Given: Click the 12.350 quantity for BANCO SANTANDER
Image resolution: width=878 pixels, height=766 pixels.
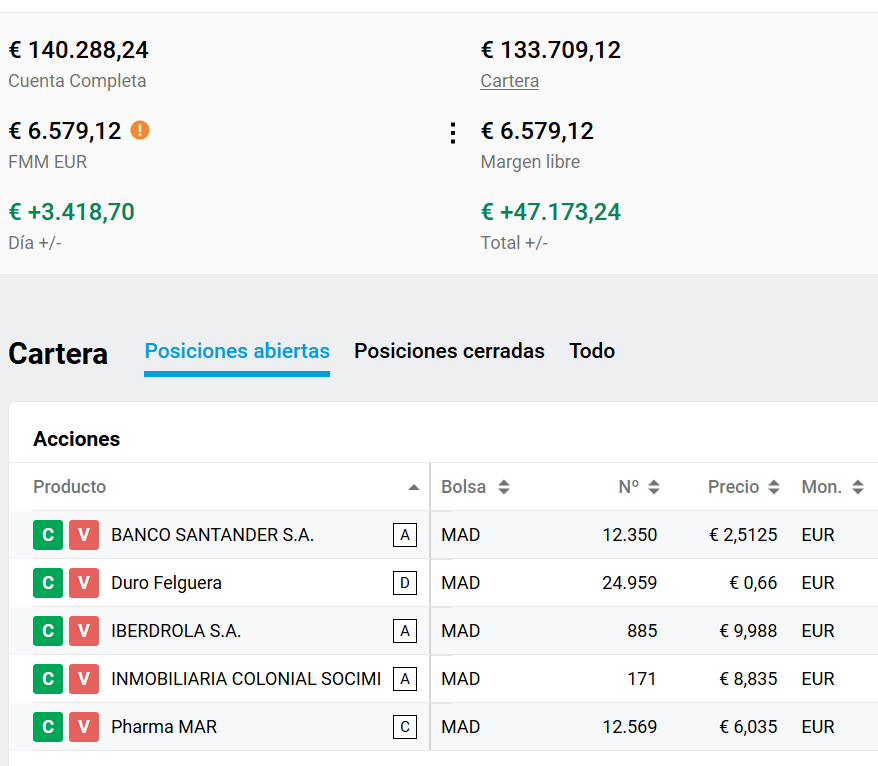Looking at the screenshot, I should coord(629,535).
